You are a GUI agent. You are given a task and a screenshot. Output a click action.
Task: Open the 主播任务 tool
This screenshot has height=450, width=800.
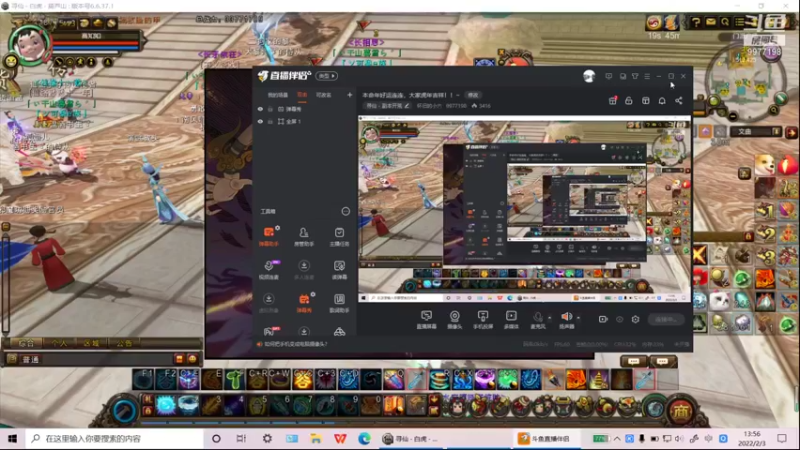[x=339, y=236]
